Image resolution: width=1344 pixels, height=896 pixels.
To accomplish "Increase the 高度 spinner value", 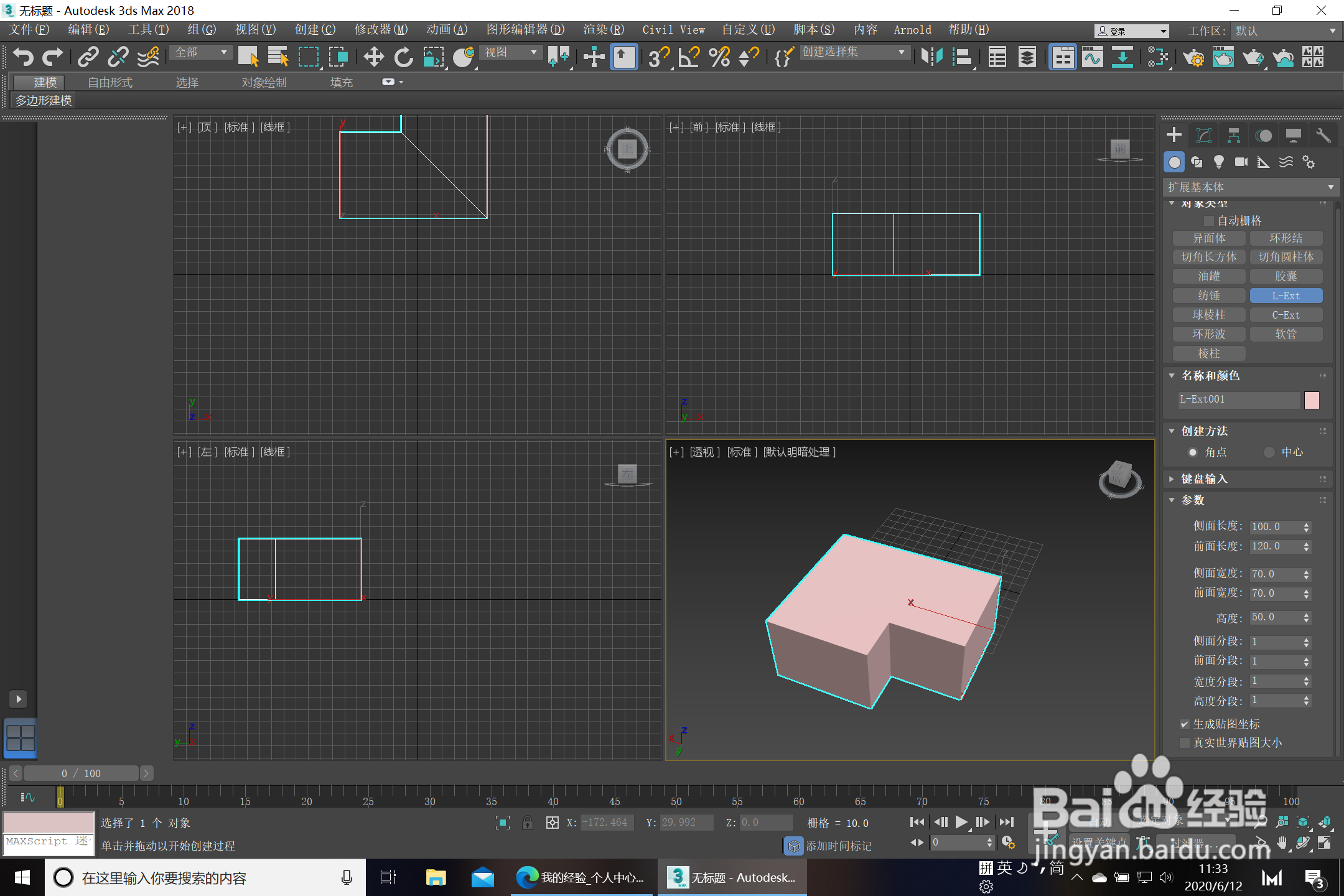I will click(x=1307, y=615).
